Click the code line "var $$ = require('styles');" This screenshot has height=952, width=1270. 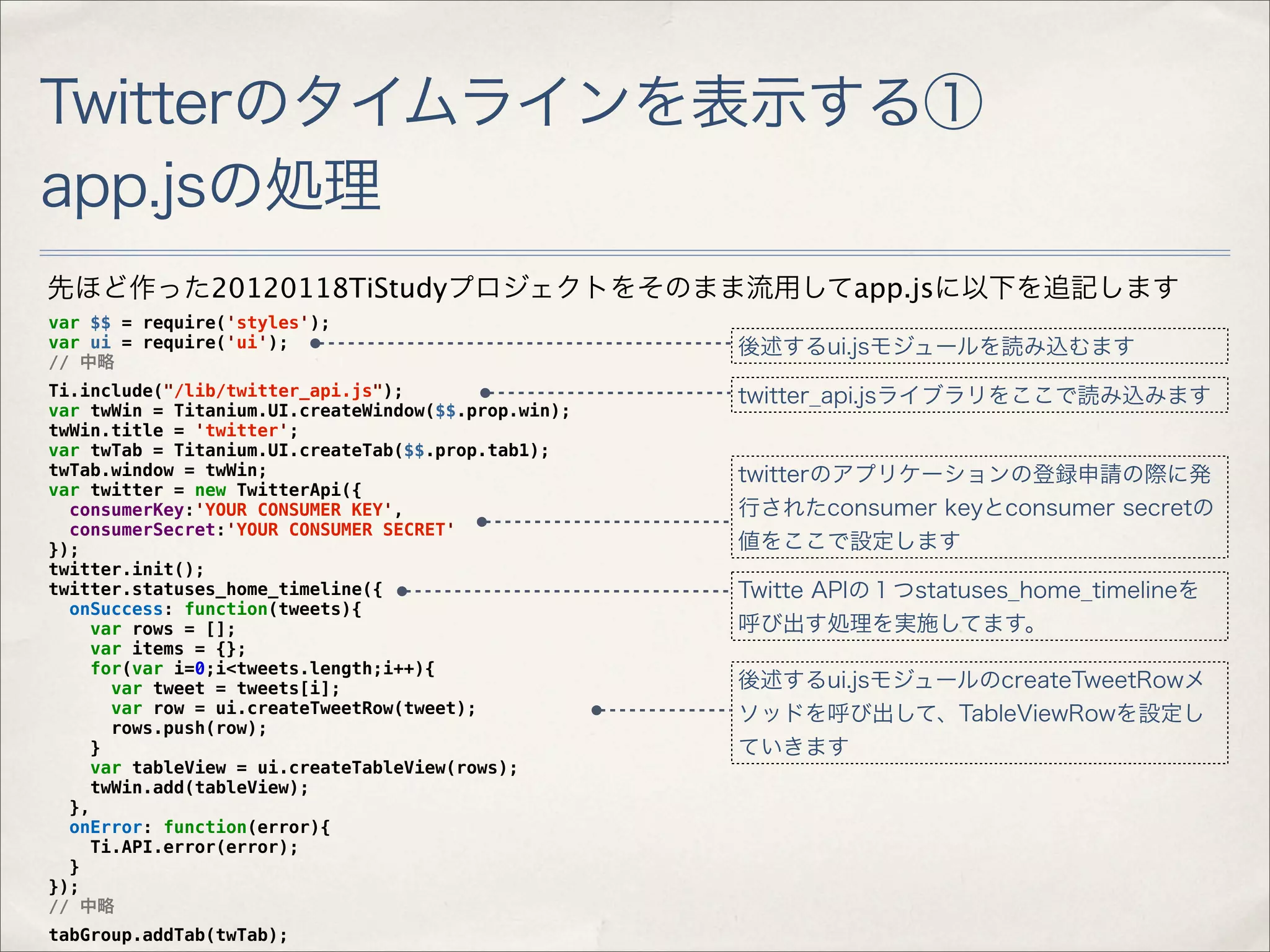(x=189, y=323)
